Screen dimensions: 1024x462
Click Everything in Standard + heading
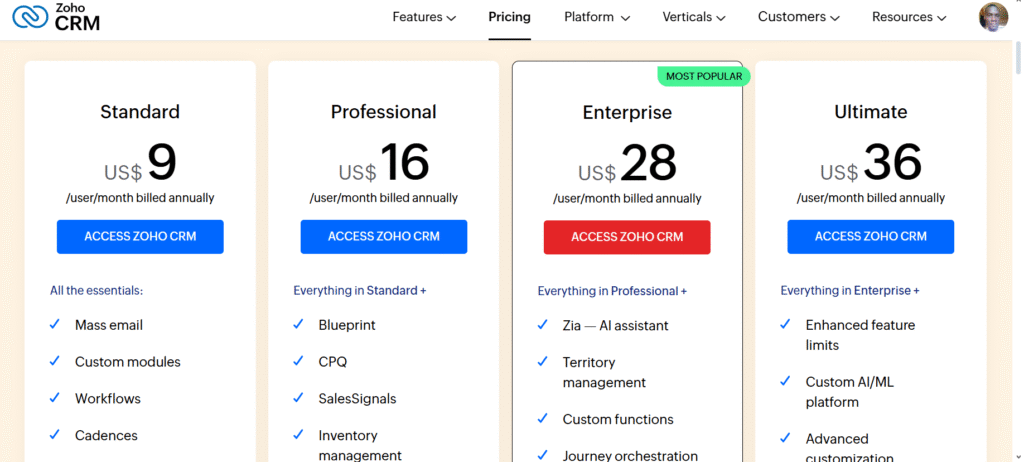click(x=360, y=290)
